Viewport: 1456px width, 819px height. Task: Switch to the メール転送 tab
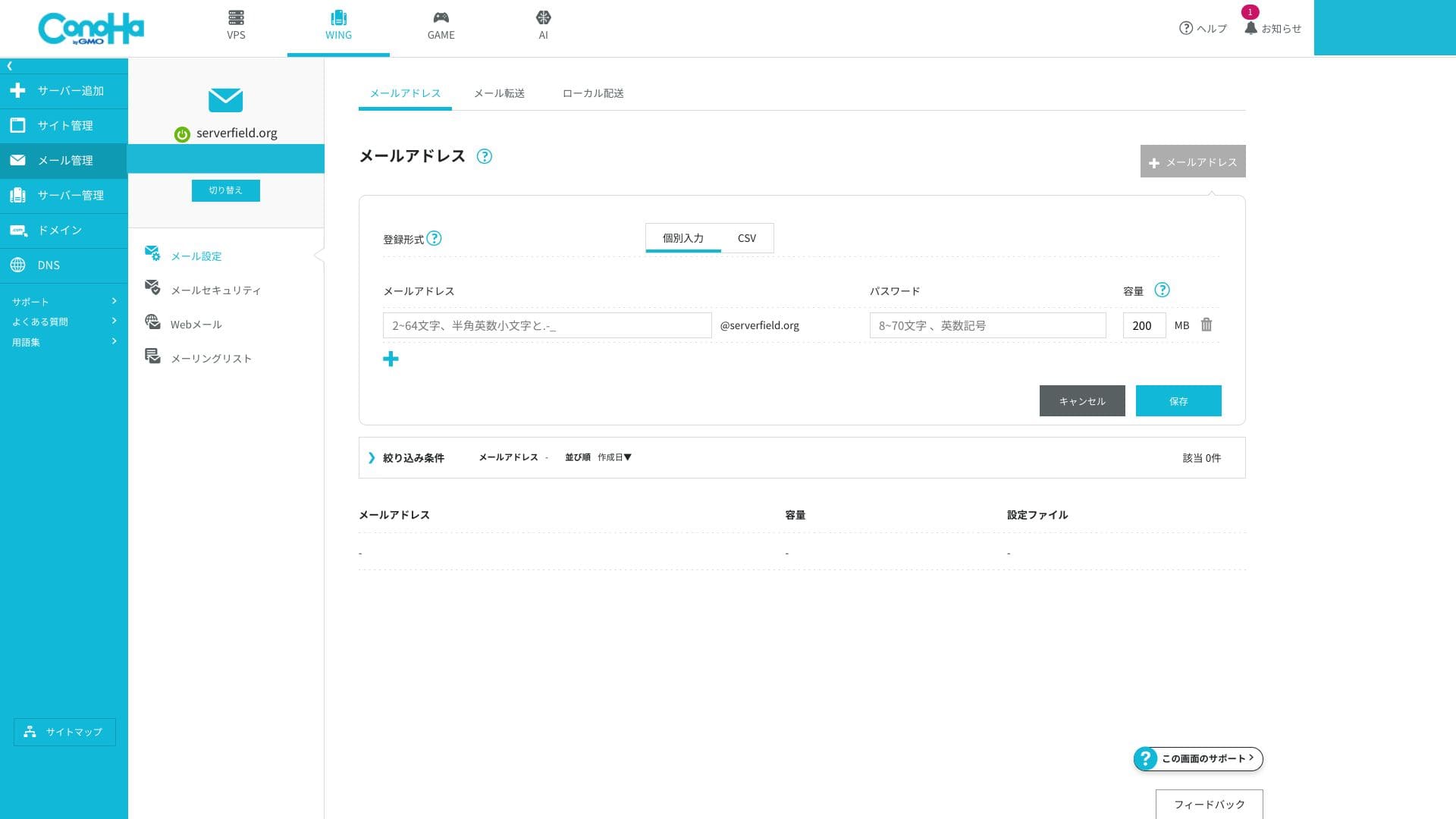499,93
